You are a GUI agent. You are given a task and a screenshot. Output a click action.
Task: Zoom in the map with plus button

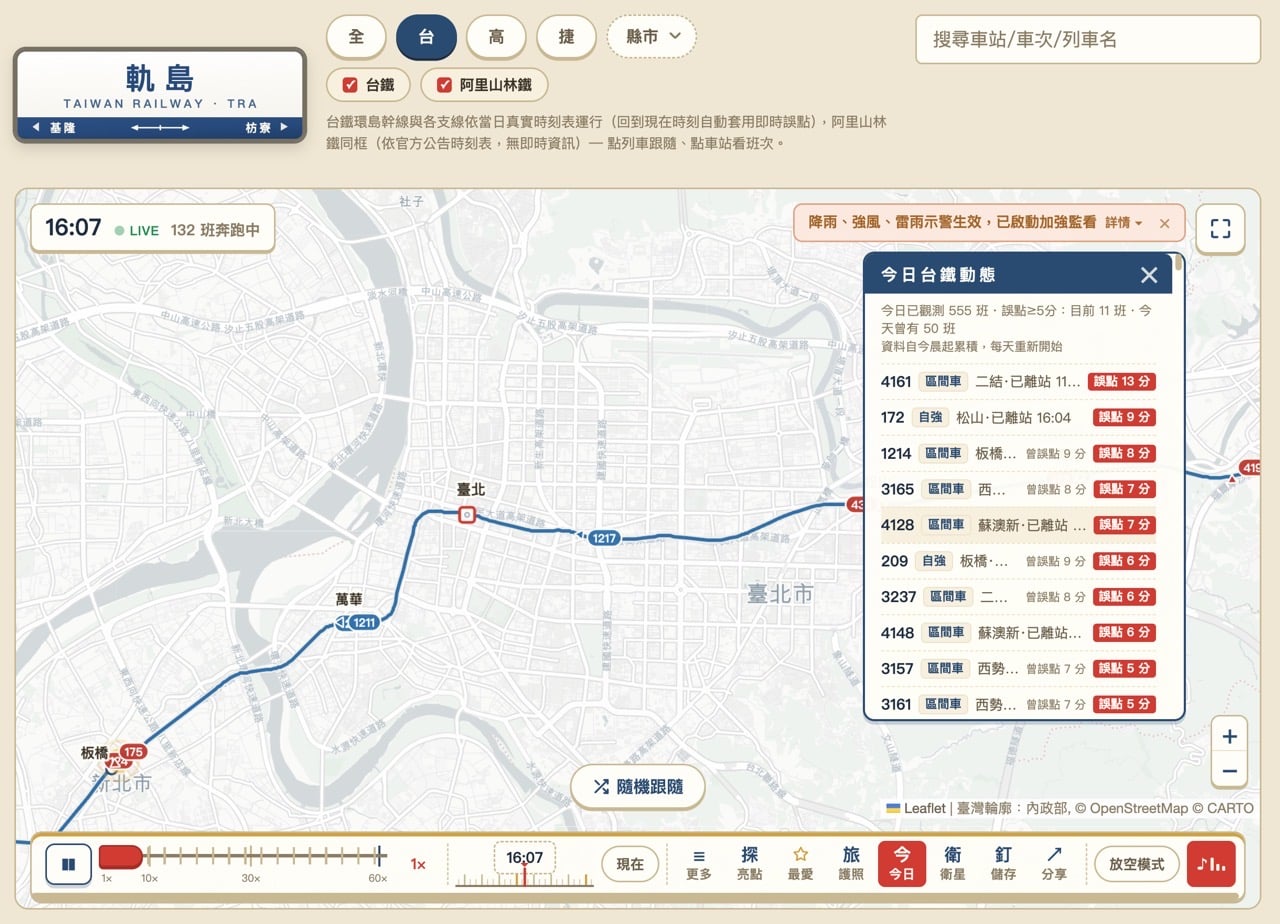click(x=1229, y=737)
